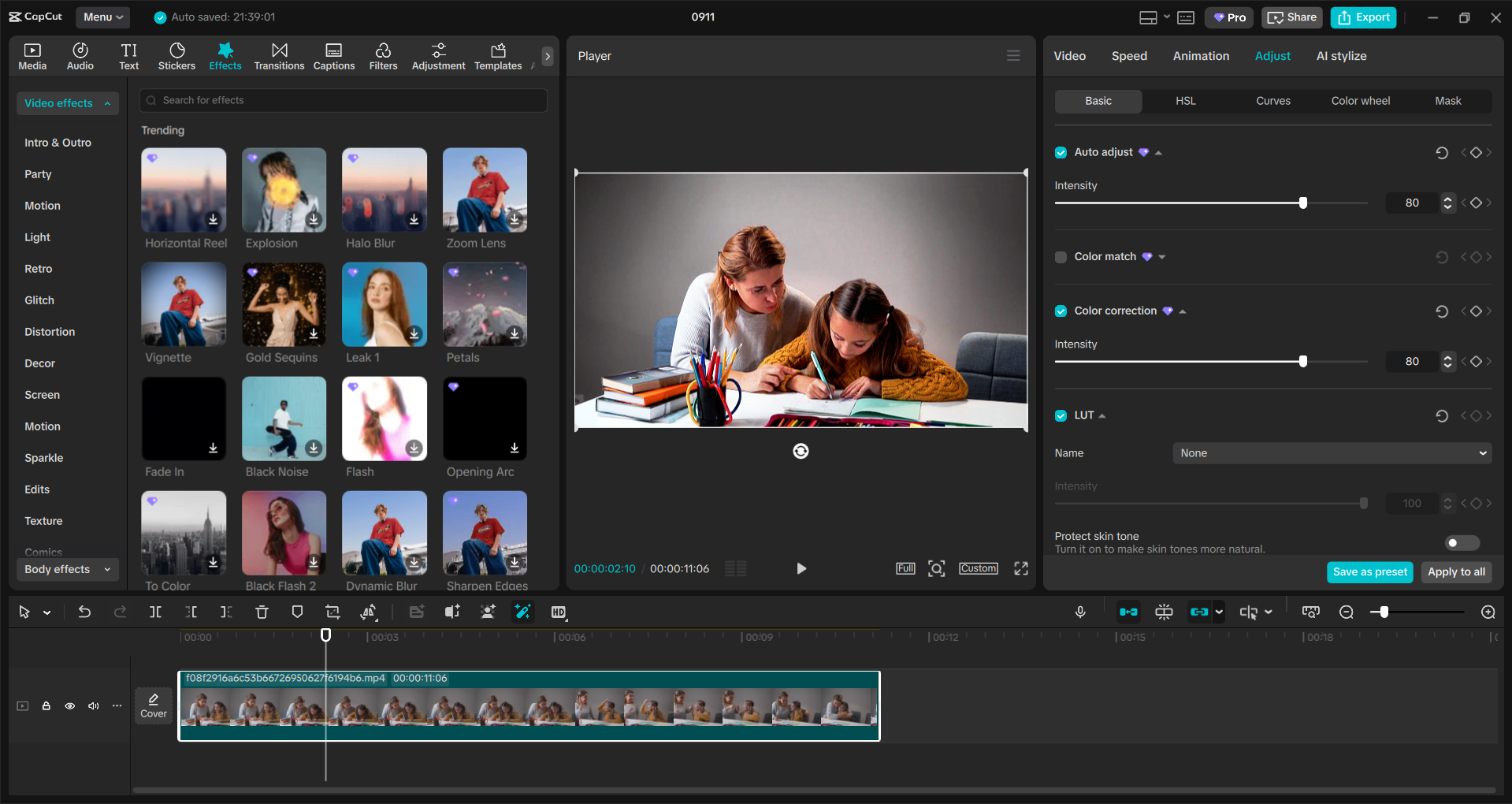Open the voiceover recording microphone tool

pos(1080,612)
